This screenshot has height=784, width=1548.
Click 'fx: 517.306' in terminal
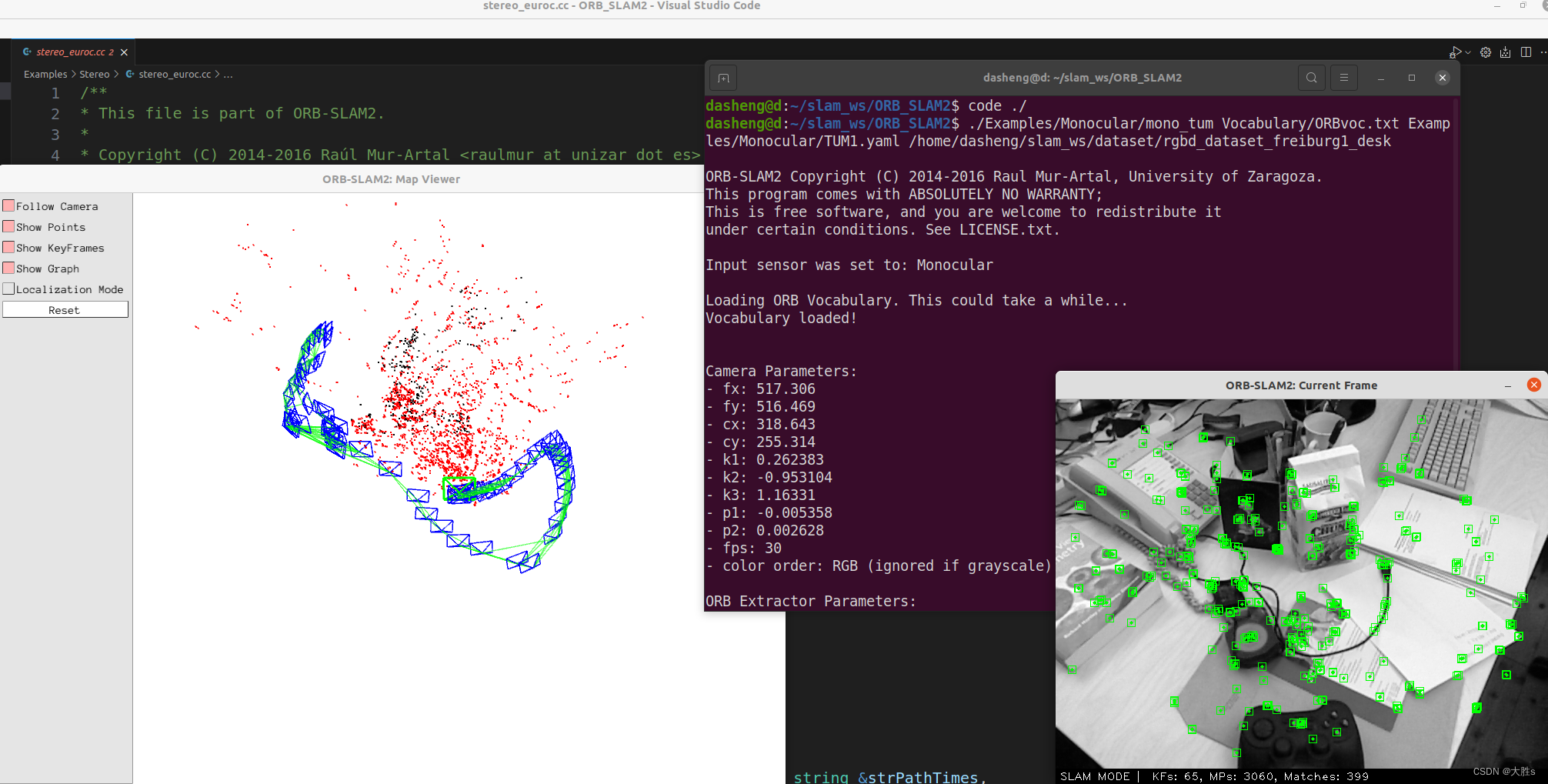(x=769, y=389)
